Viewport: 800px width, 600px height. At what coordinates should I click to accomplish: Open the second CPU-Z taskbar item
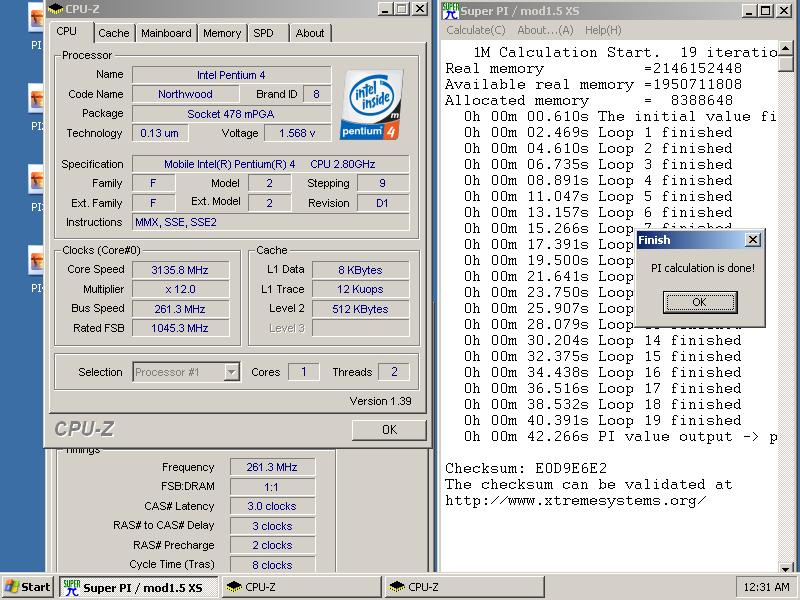pyautogui.click(x=464, y=587)
